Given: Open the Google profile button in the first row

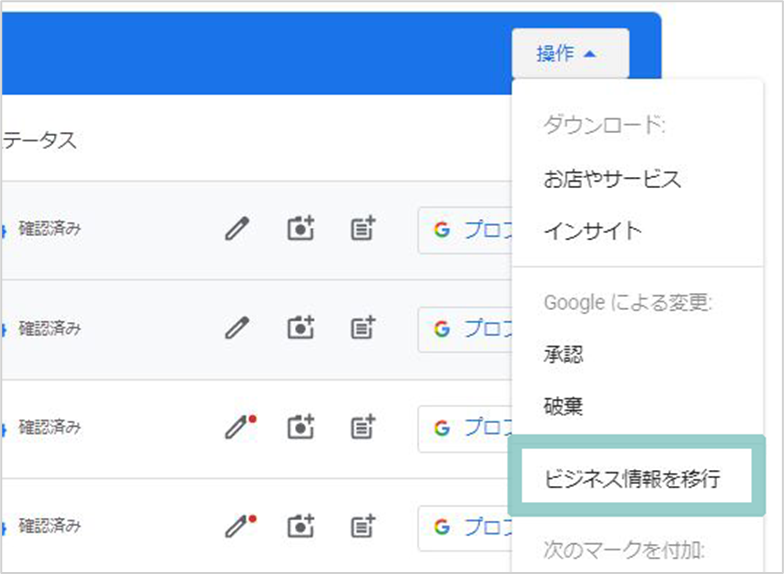Looking at the screenshot, I should click(x=465, y=230).
